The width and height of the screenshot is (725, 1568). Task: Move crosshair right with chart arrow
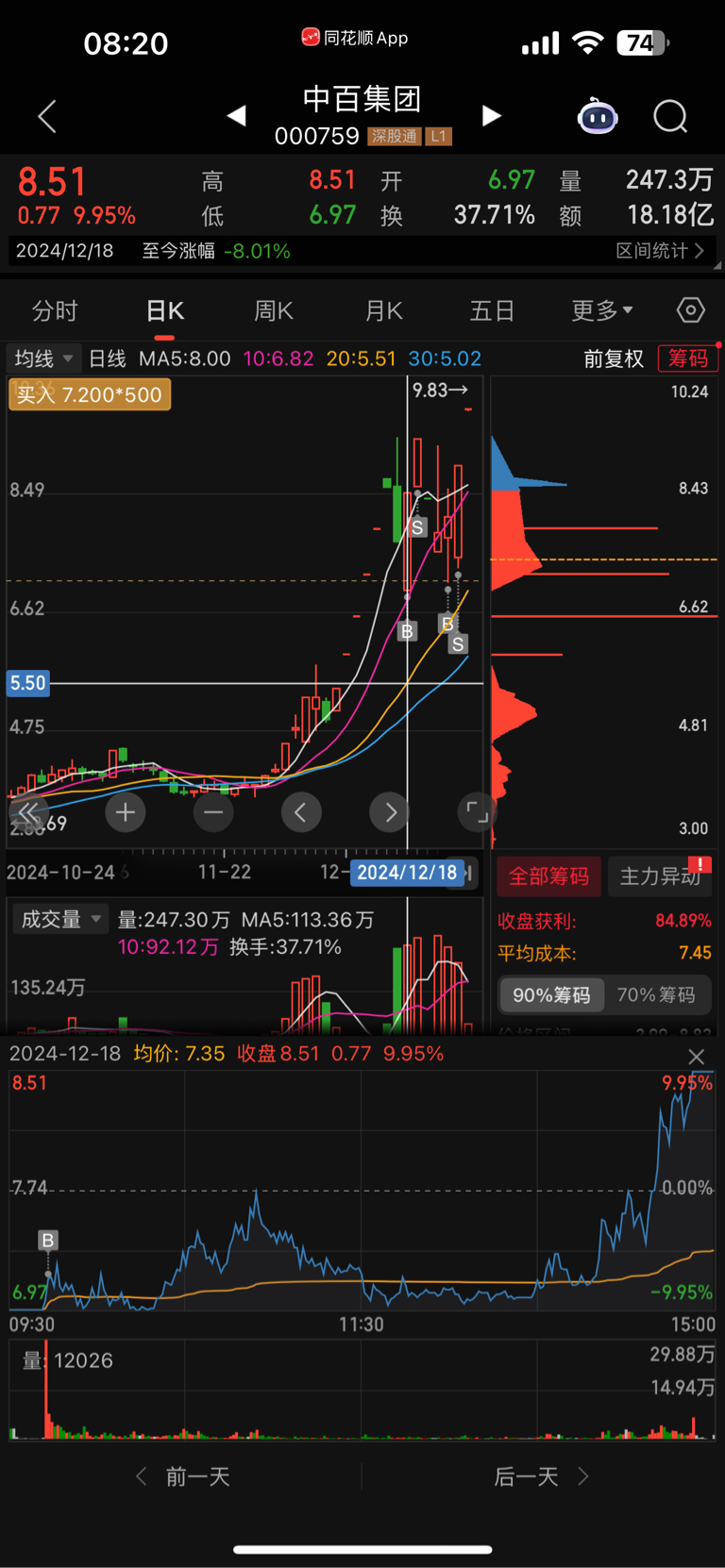click(x=390, y=812)
